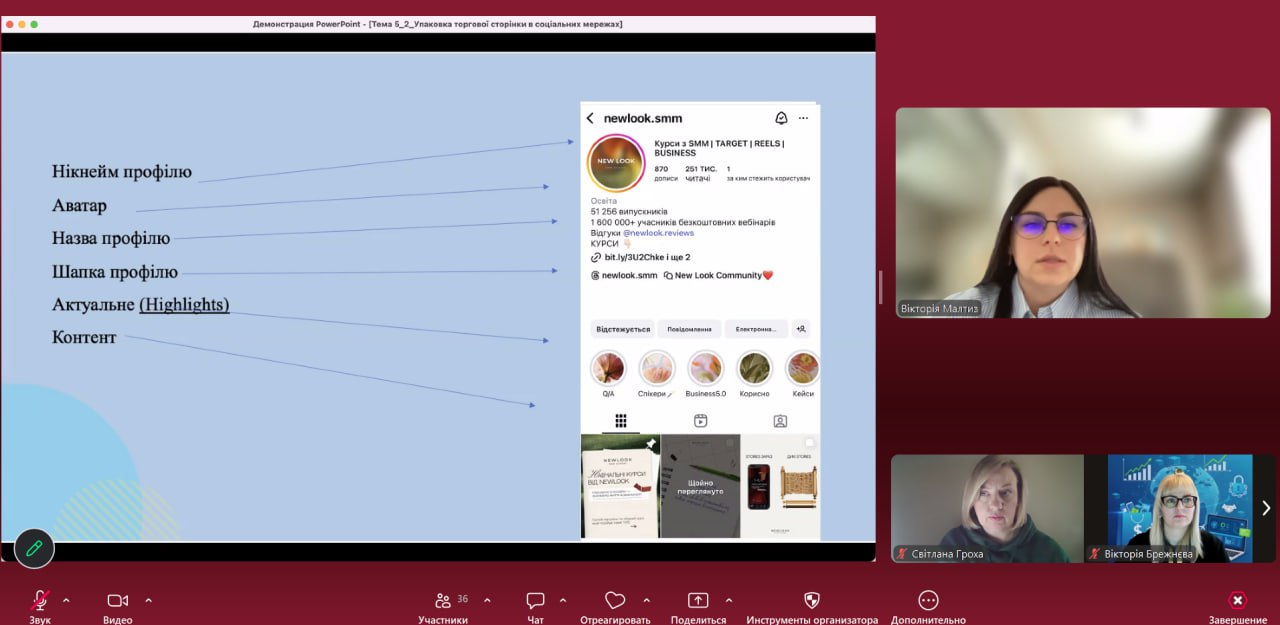Select Вікторія Малтиз video tile

tap(1082, 212)
